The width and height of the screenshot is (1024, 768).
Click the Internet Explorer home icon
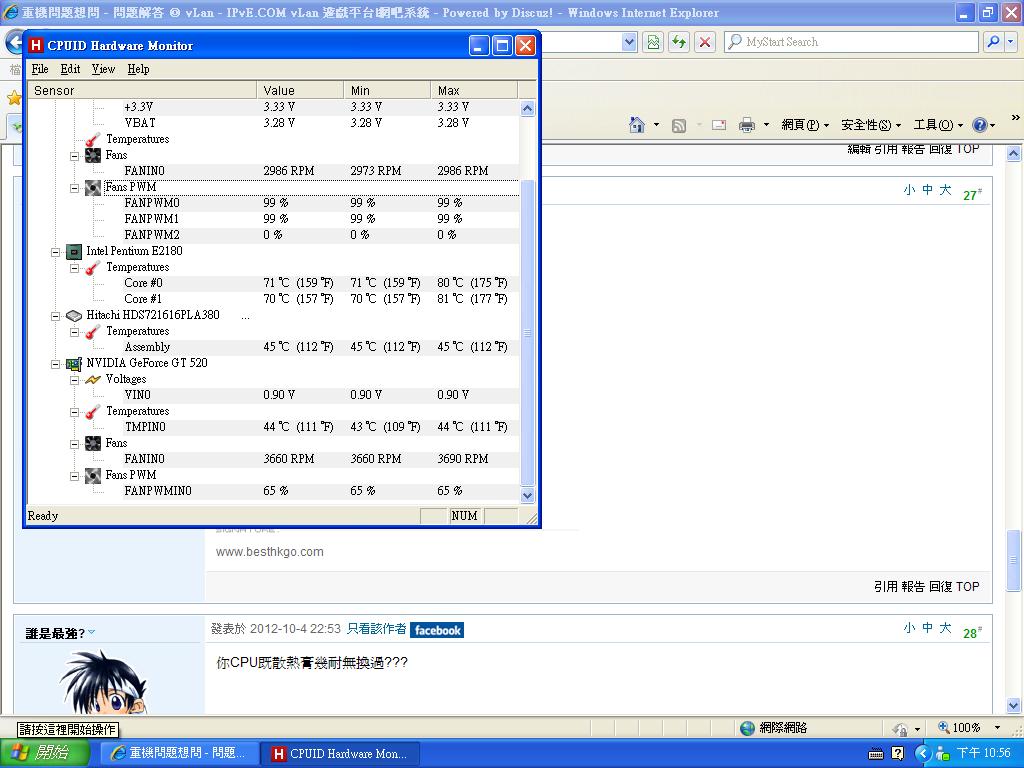tap(636, 125)
